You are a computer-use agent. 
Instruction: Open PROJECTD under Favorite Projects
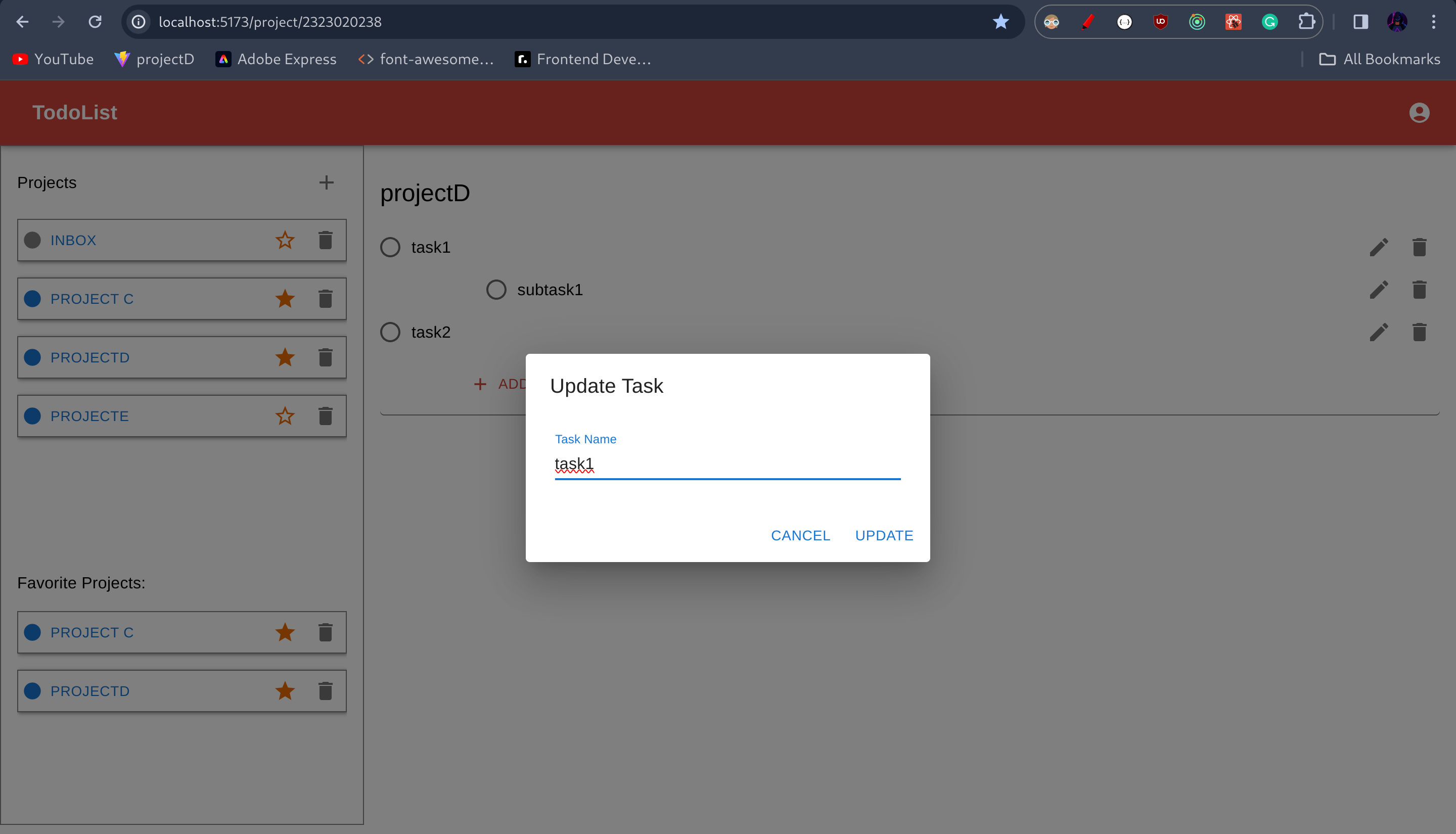click(x=90, y=691)
